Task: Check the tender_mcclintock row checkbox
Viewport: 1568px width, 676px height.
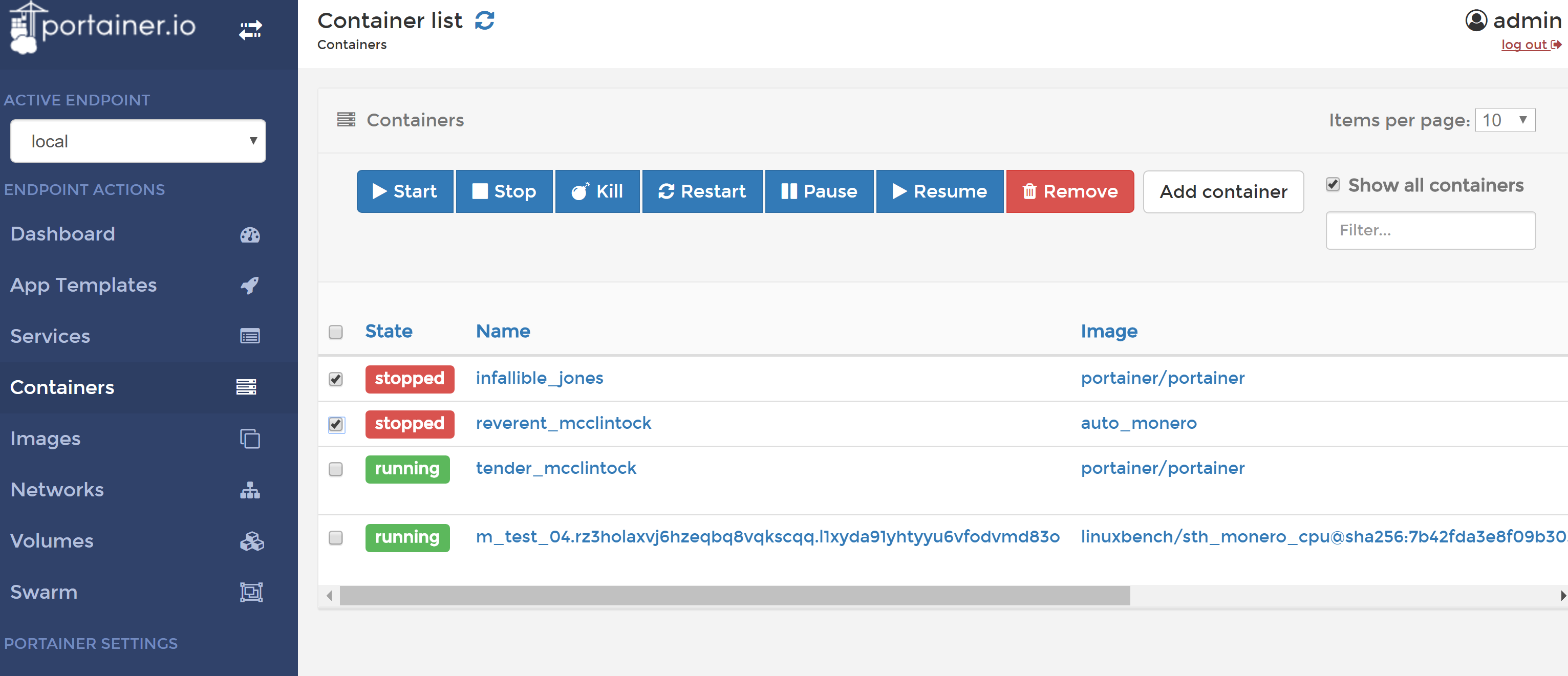Action: pyautogui.click(x=336, y=469)
